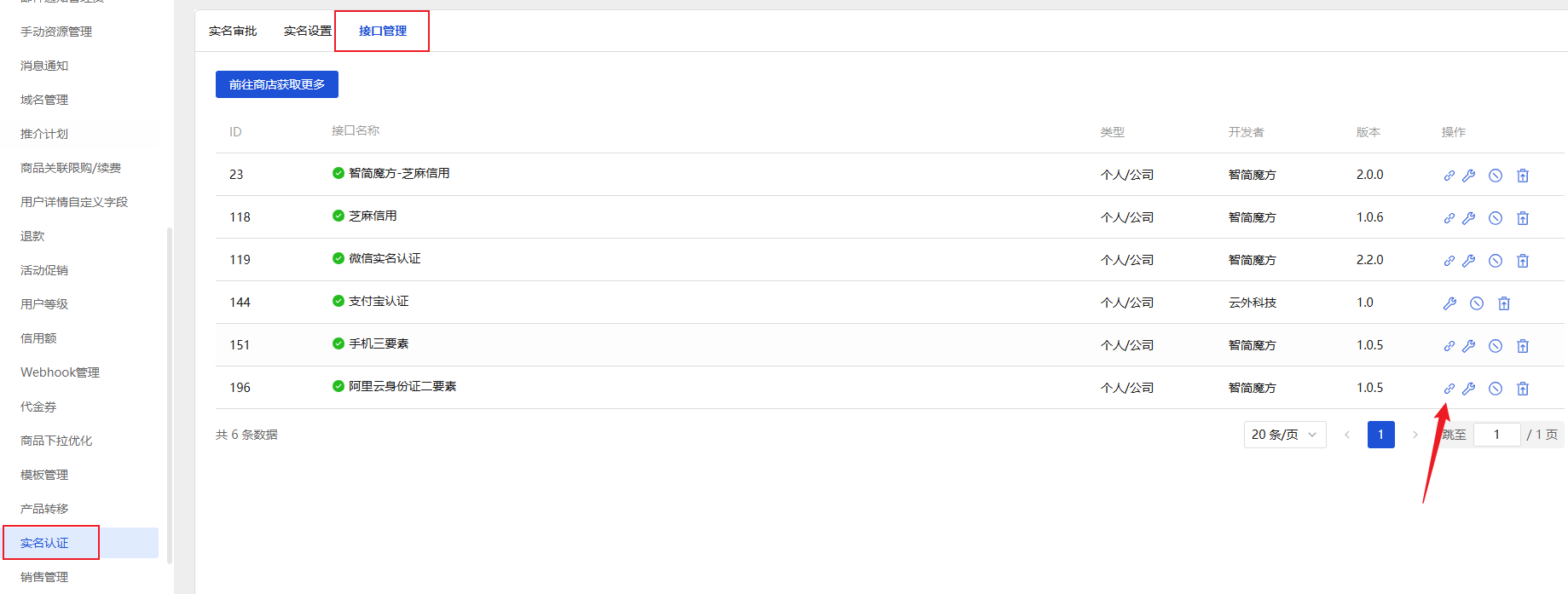Open Webhook管理 in sidebar

(60, 372)
